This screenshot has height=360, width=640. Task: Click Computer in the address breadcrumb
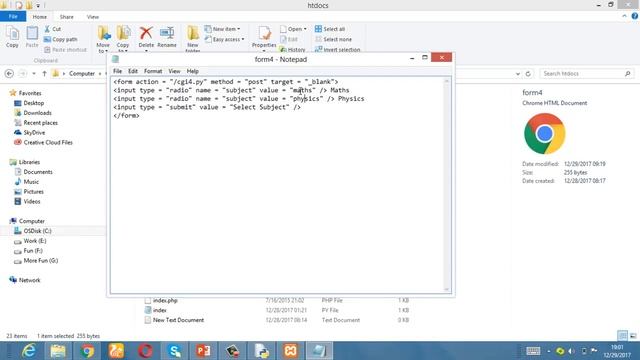point(82,73)
